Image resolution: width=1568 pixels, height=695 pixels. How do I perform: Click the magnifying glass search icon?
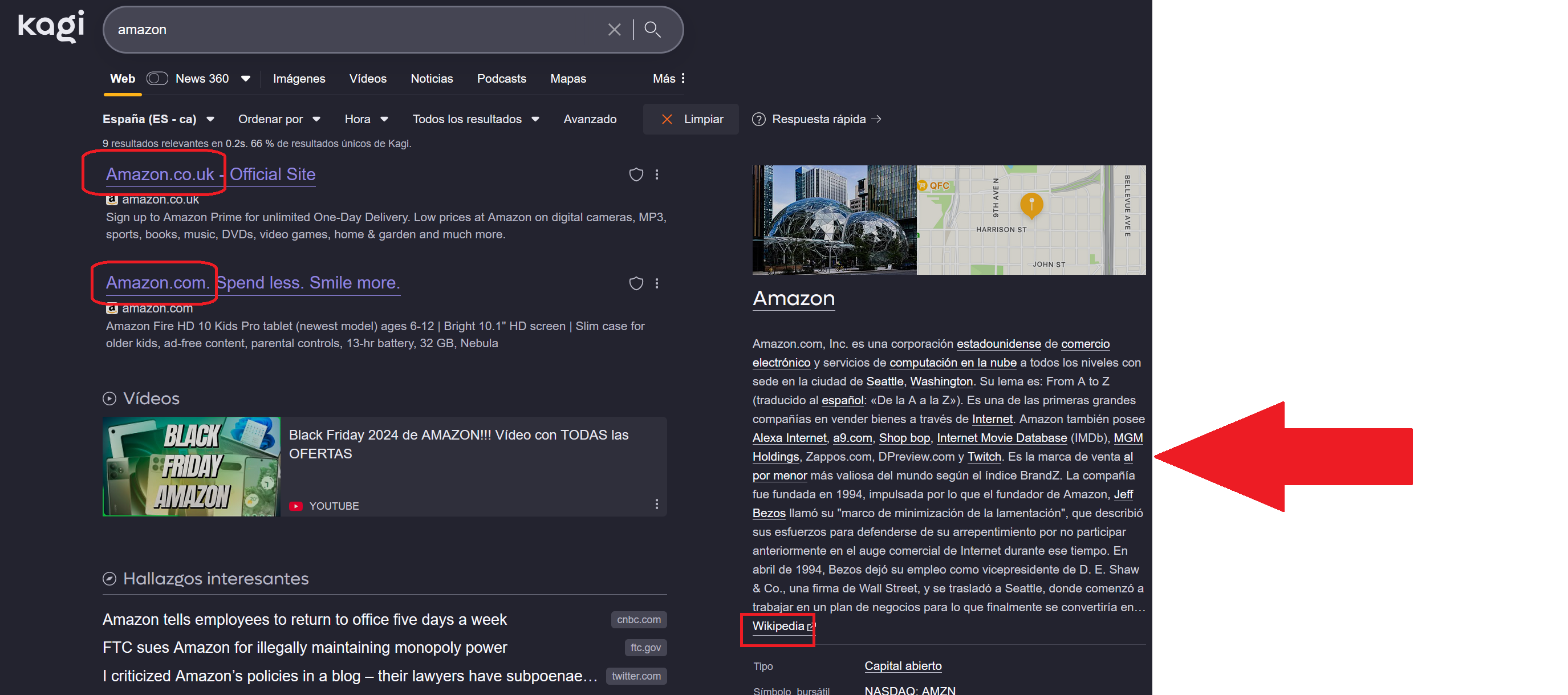(652, 29)
